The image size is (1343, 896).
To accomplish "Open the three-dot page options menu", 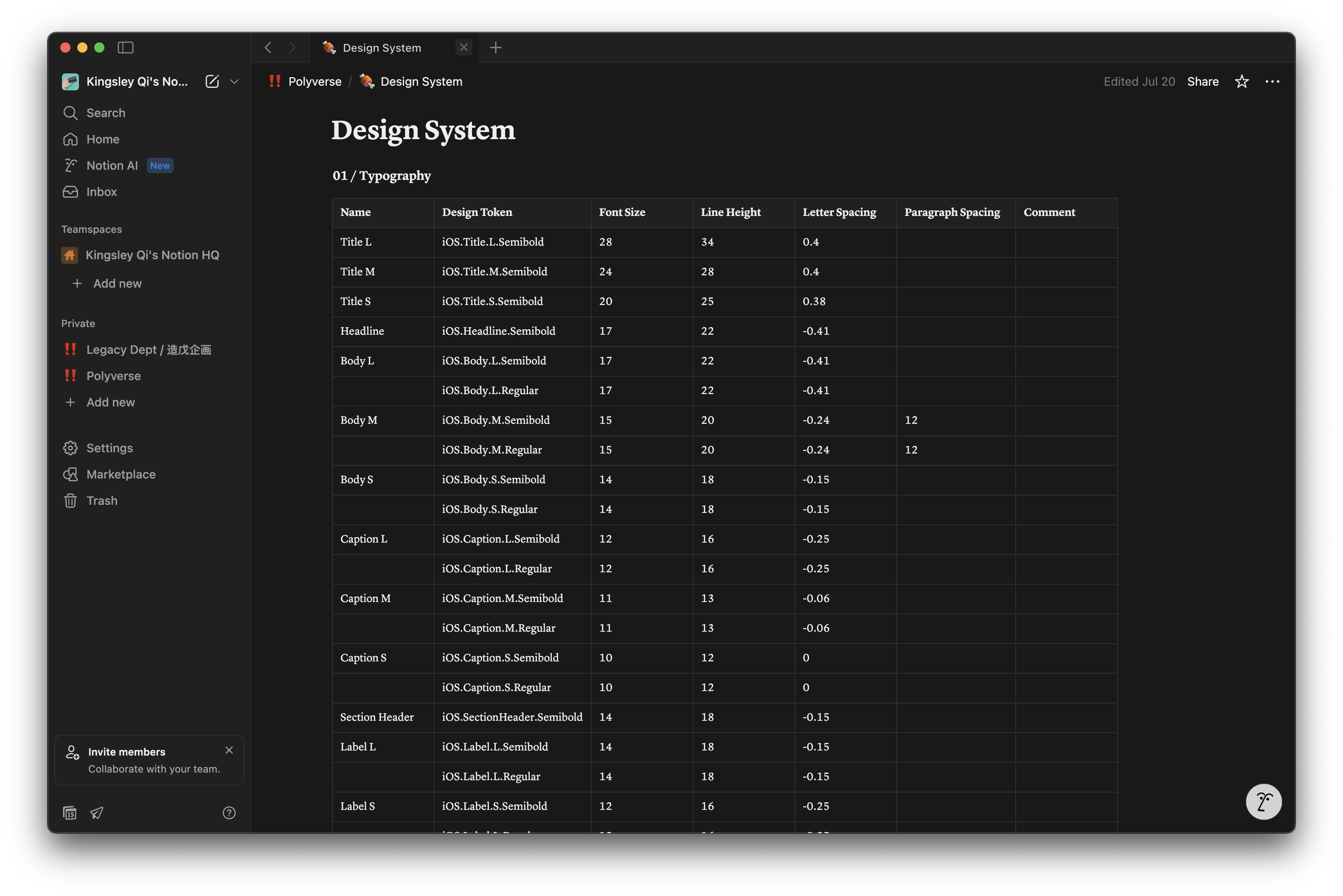I will pyautogui.click(x=1272, y=82).
